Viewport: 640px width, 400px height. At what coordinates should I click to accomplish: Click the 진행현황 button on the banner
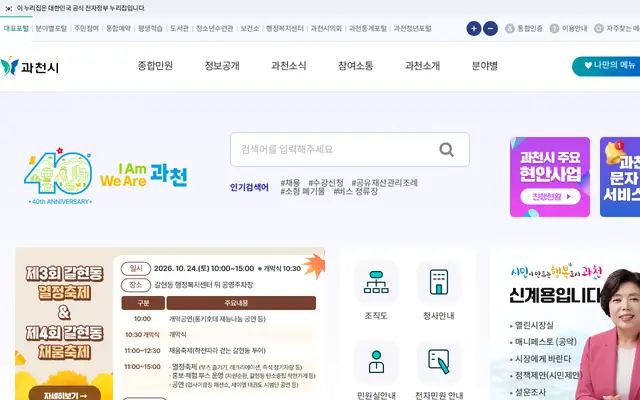coord(550,196)
